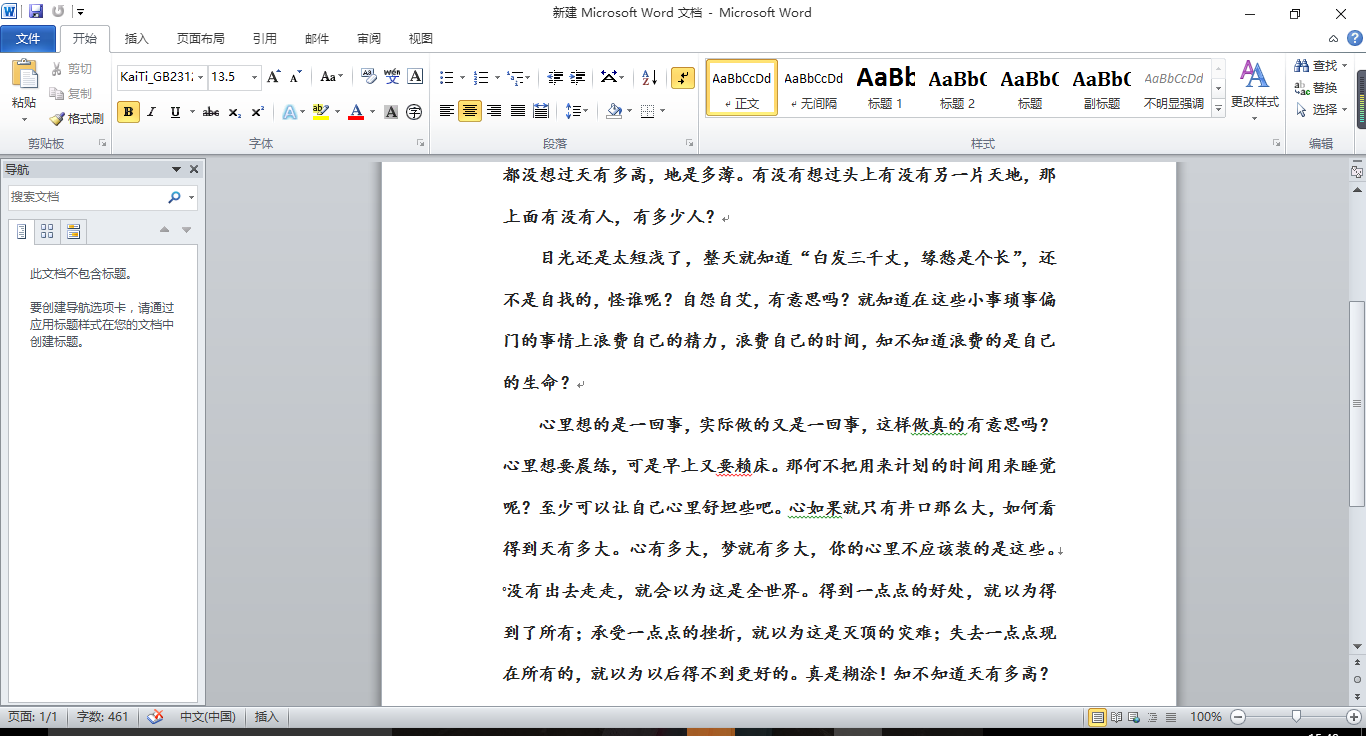Click the Justify alignment icon
Image resolution: width=1366 pixels, height=736 pixels.
(518, 111)
